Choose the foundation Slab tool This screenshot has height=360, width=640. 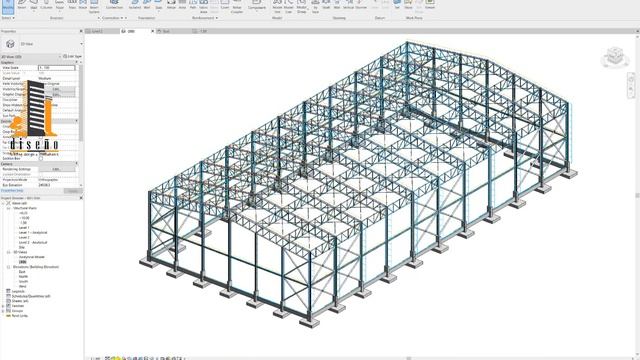pos(159,5)
